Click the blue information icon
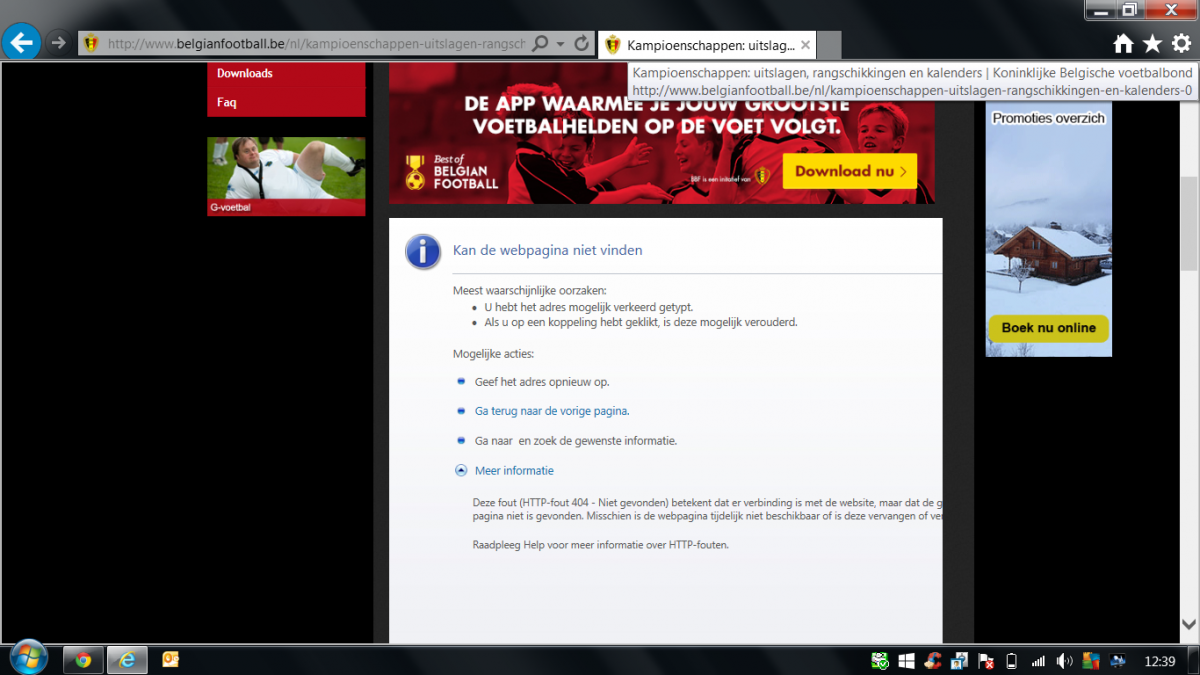The height and width of the screenshot is (675, 1200). [423, 251]
